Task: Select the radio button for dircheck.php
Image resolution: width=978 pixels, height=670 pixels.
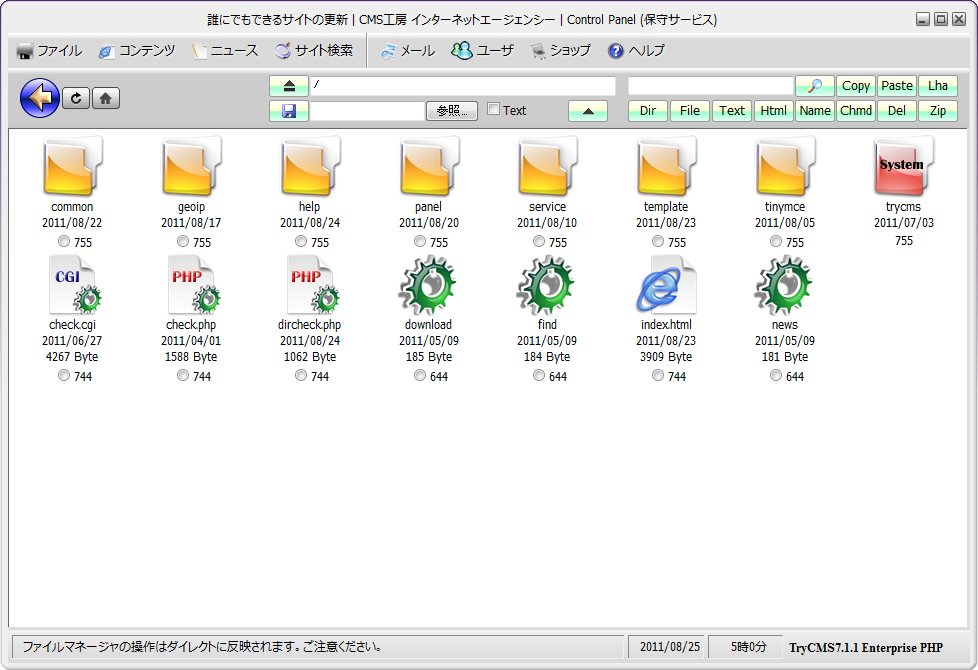Action: [301, 376]
